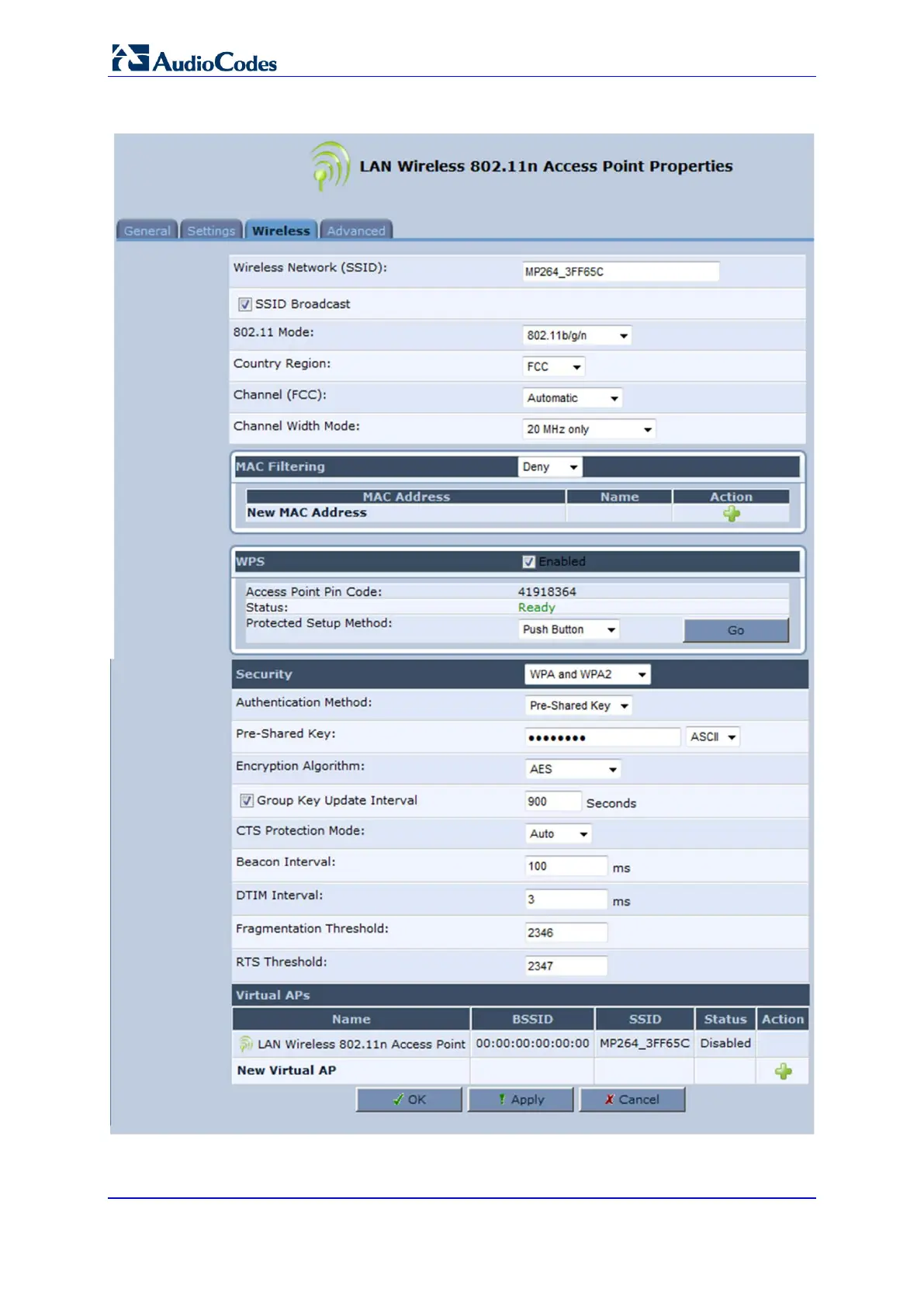Click the Wireless Network SSID input field
The height and width of the screenshot is (1306, 924).
click(x=621, y=272)
